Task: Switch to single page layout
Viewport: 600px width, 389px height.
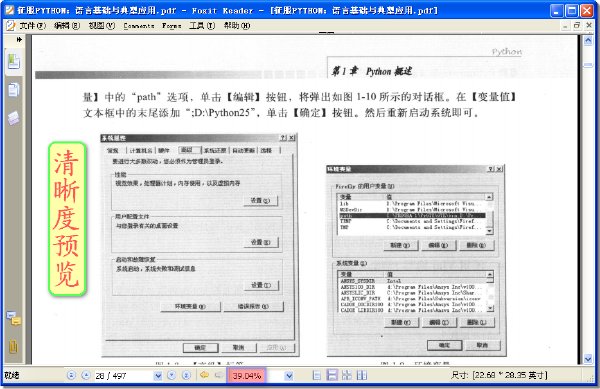Action: 316,375
